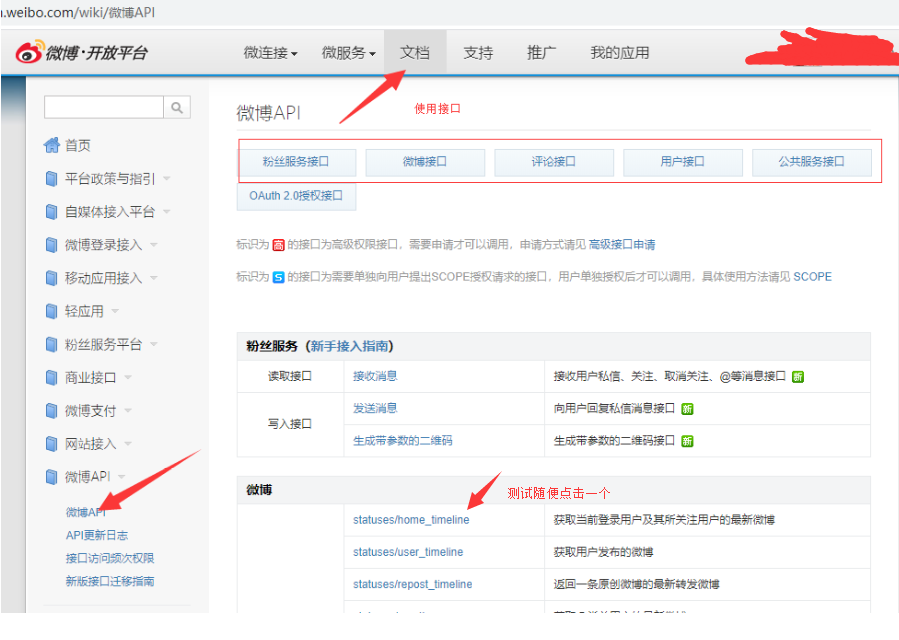Expand the 平台政策与指引 sidebar section arrow

(167, 178)
